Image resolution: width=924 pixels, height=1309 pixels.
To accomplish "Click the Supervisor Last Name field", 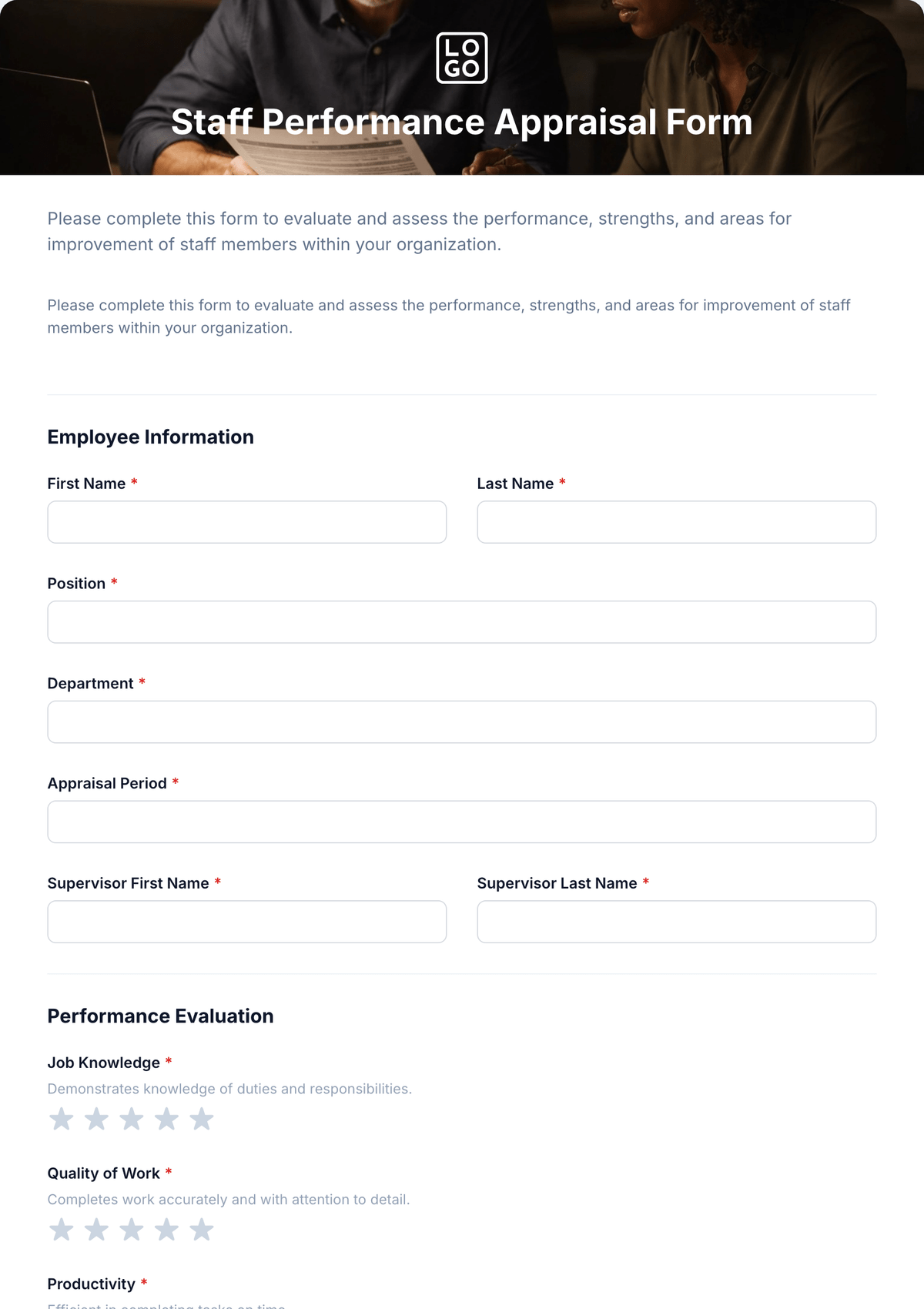I will click(x=677, y=922).
